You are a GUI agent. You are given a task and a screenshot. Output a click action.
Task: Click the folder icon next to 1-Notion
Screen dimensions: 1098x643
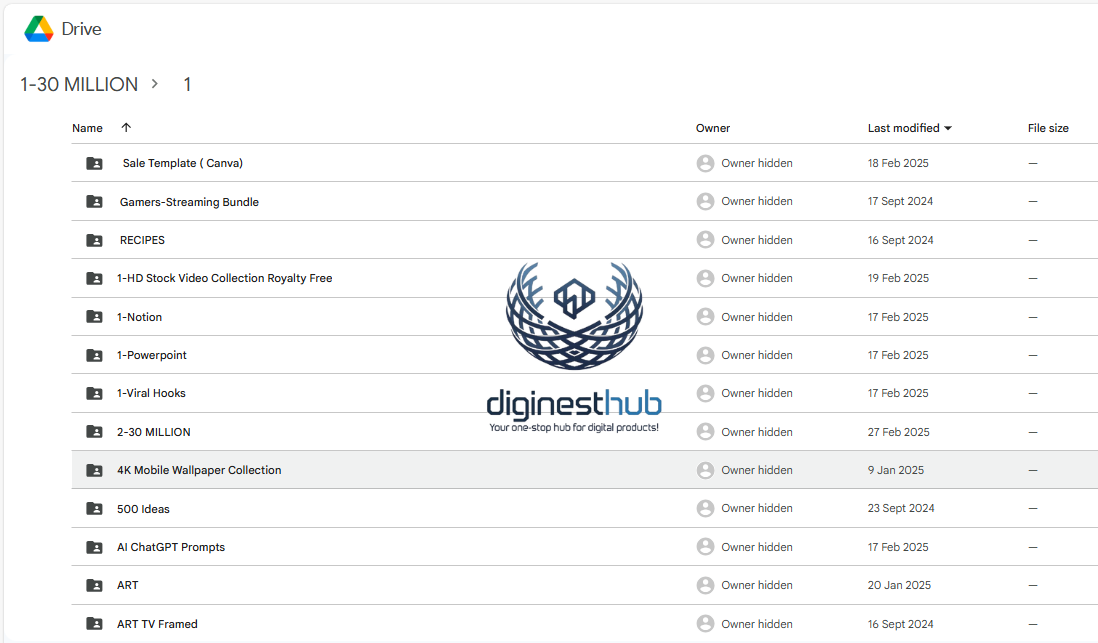(94, 317)
